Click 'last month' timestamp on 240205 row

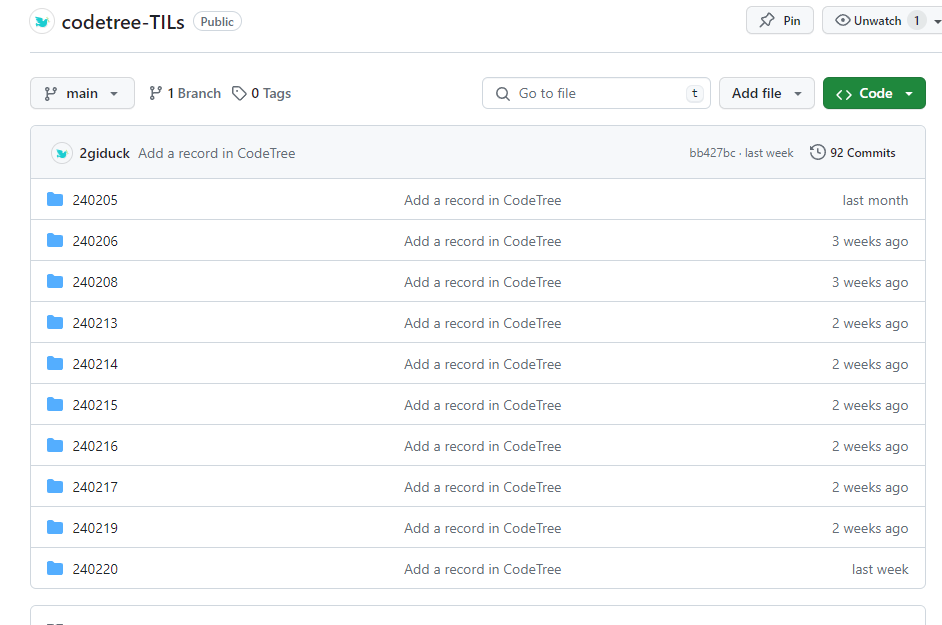(x=875, y=200)
